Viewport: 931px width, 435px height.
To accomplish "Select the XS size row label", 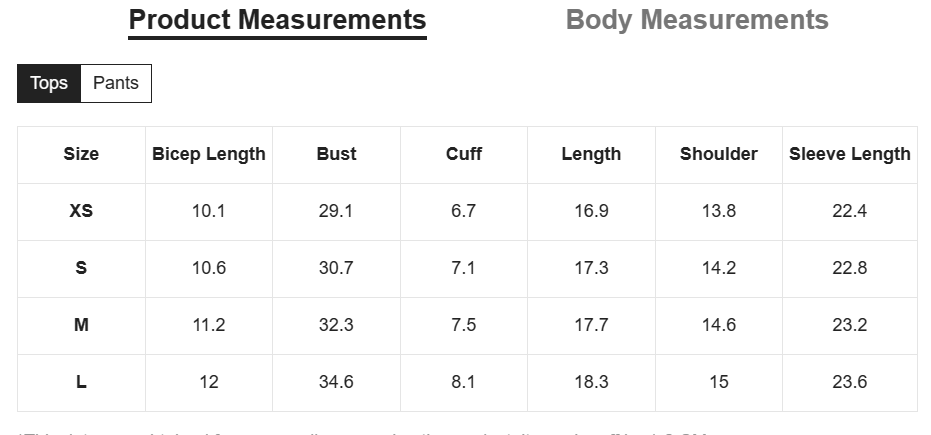I will (81, 211).
